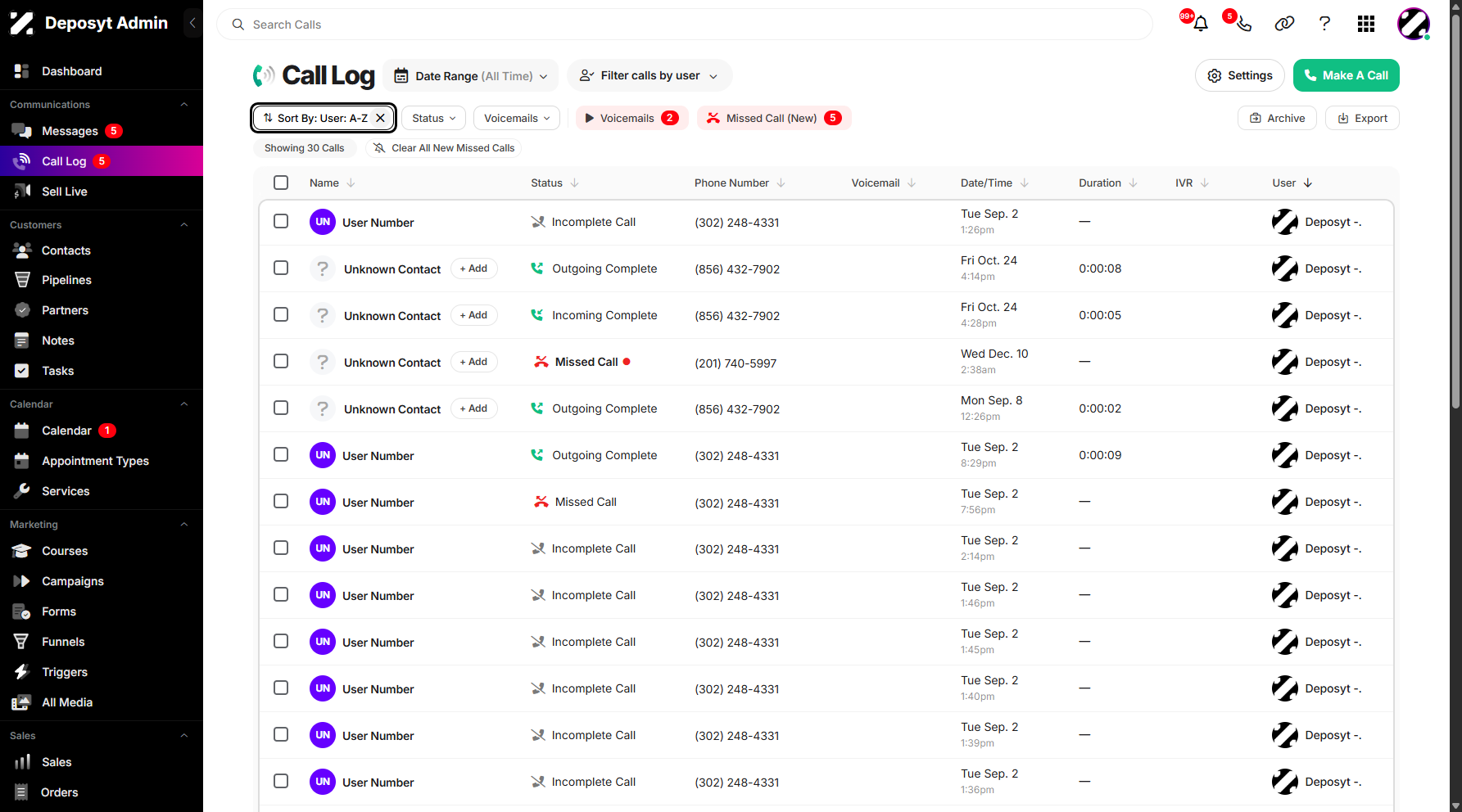Check the Mon Sep. 8 call row

point(281,408)
